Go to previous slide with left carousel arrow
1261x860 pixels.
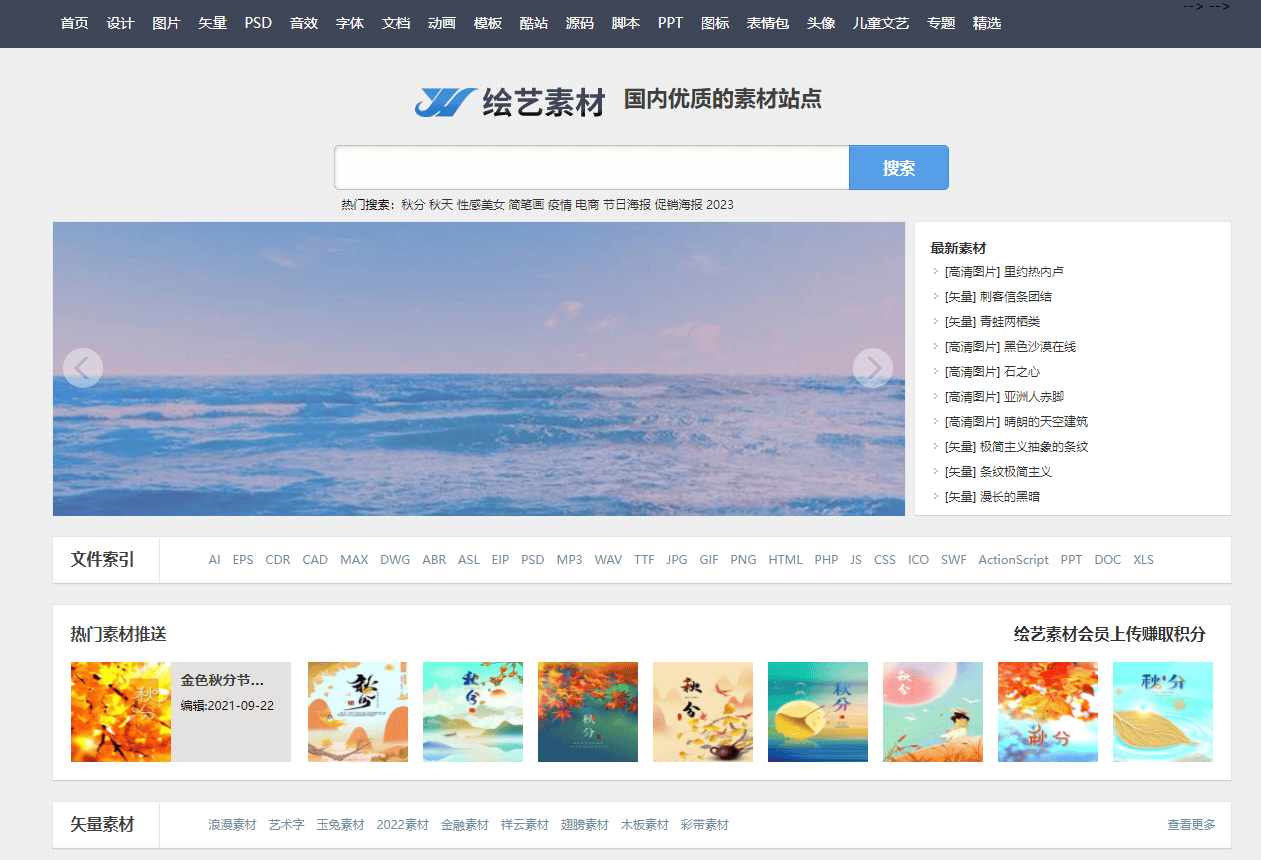click(x=83, y=368)
